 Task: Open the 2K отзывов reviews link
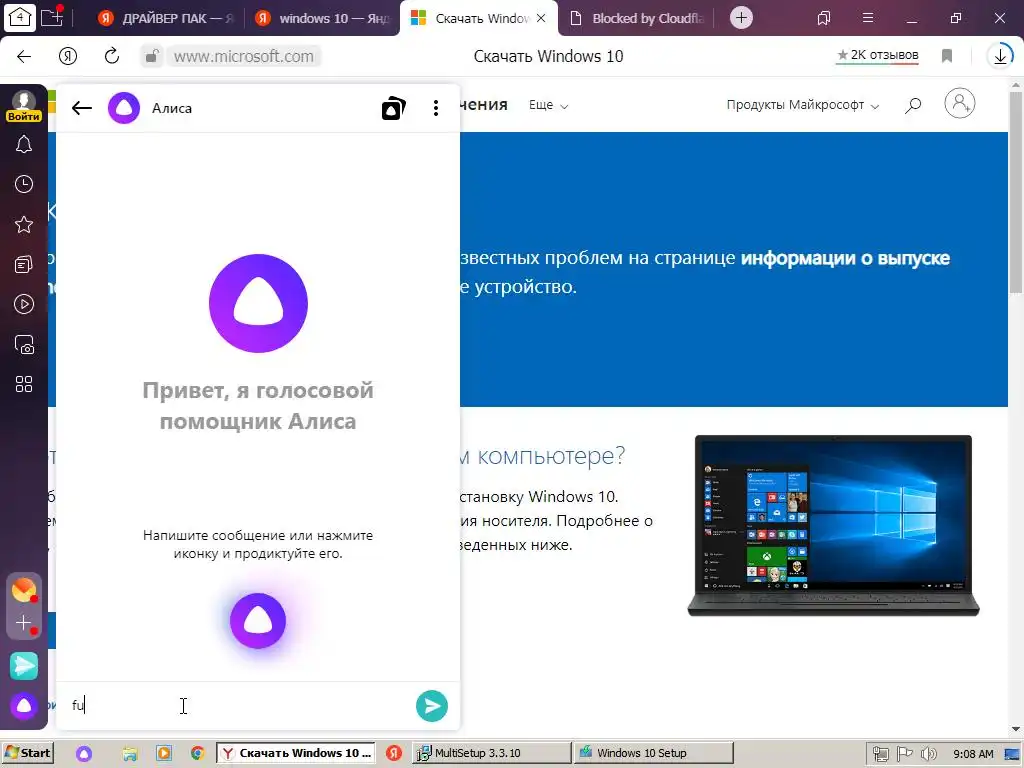click(x=878, y=55)
